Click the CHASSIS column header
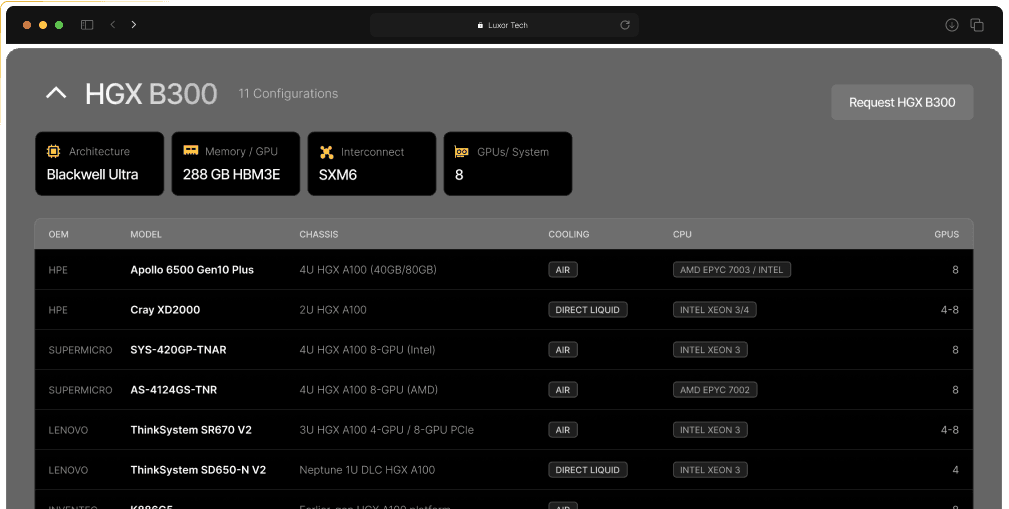Viewport: 1009px width, 509px height. click(x=319, y=234)
